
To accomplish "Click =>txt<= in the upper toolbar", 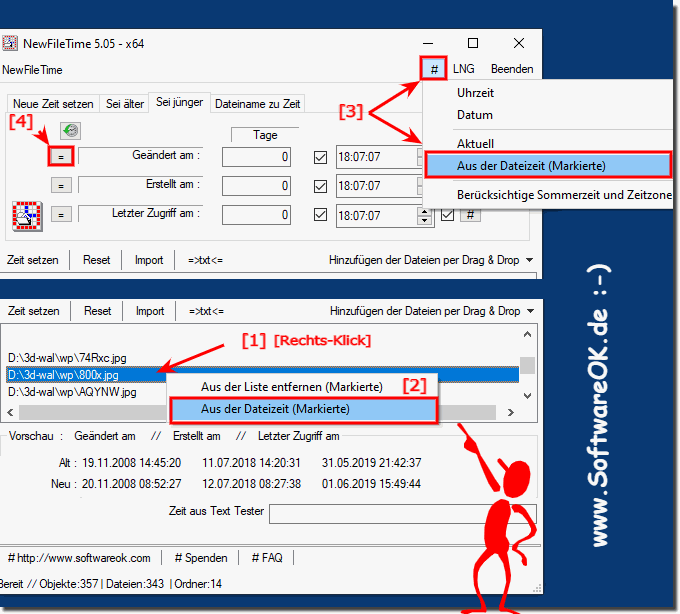I will [x=205, y=260].
